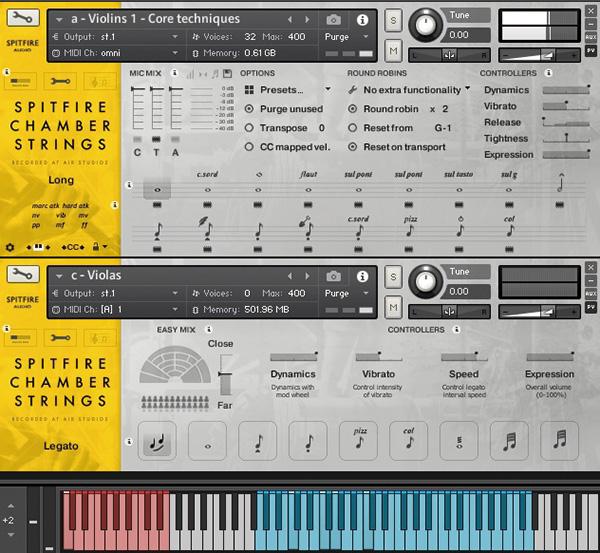This screenshot has width=600, height=553.
Task: Go to next instrument from Violas
Action: tap(307, 276)
